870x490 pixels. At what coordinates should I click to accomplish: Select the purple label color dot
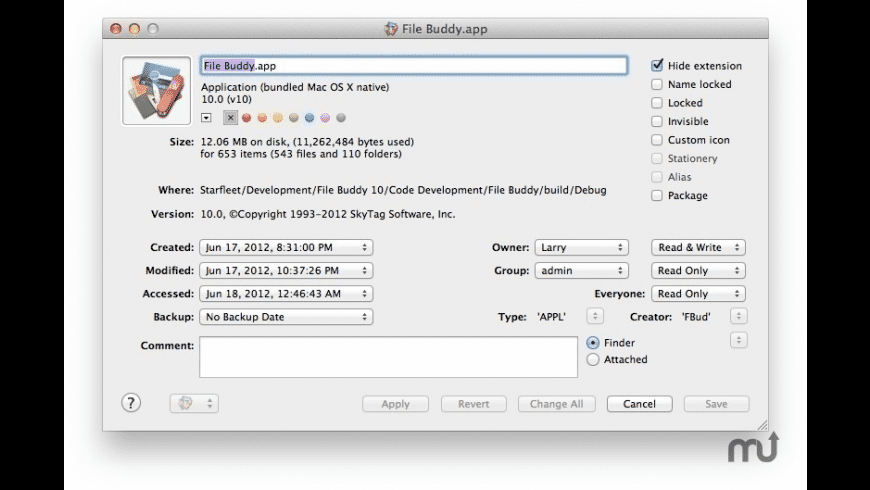325,118
